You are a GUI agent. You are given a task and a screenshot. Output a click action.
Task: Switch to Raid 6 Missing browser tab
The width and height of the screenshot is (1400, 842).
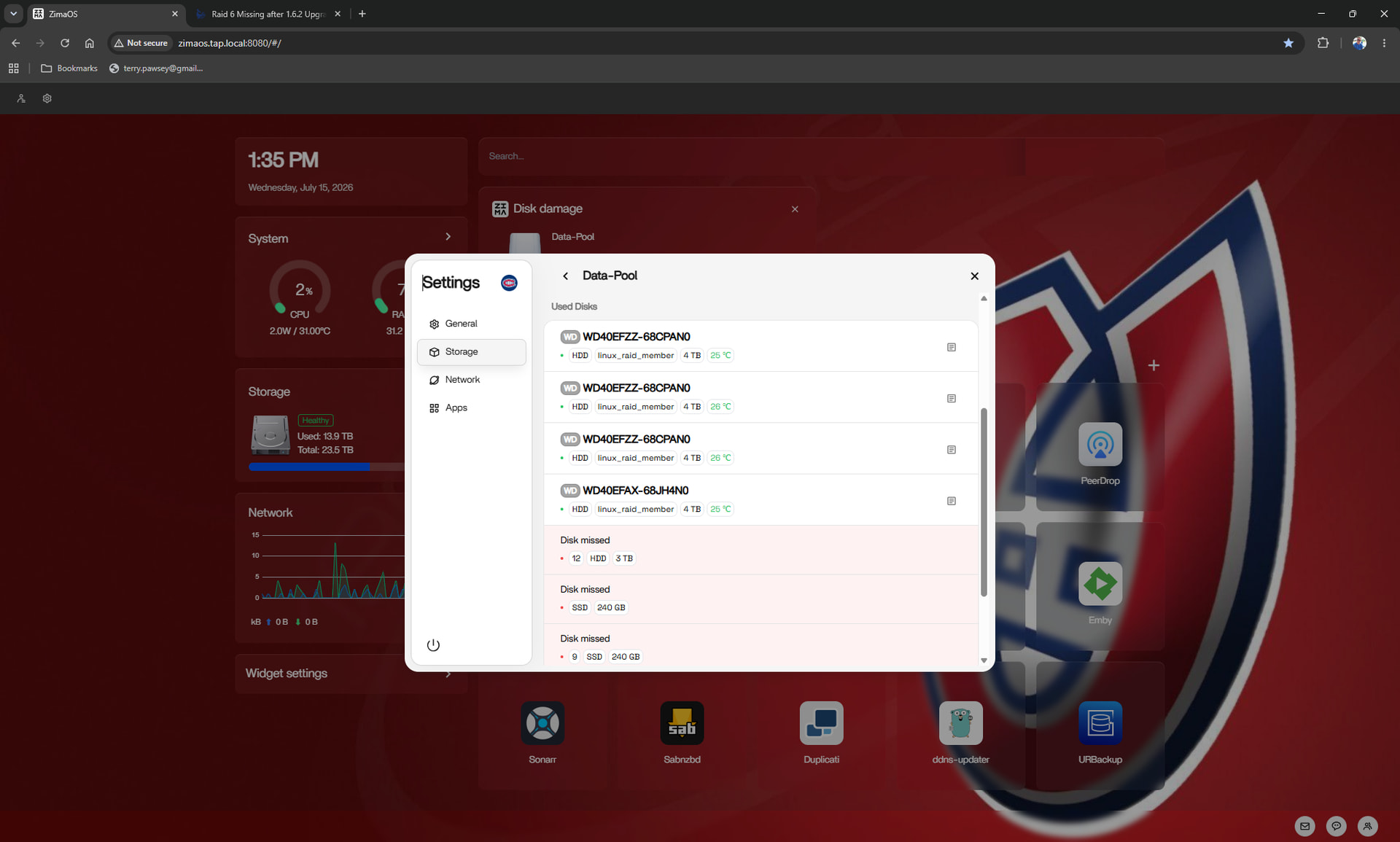tap(267, 14)
